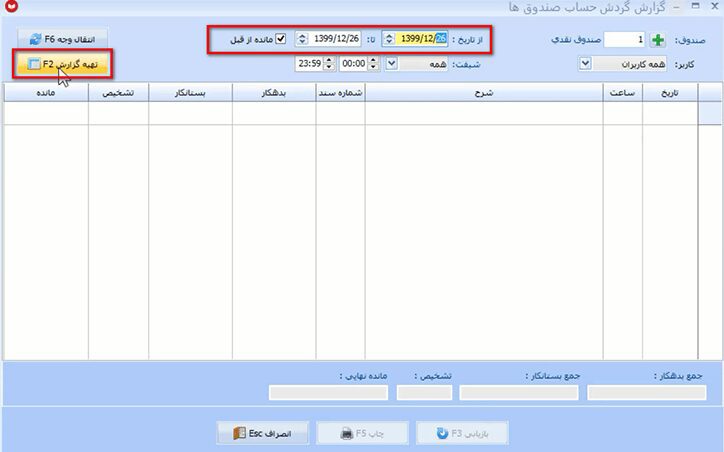Click the بازیابی F3 refresh button
This screenshot has width=724, height=452.
point(462,434)
